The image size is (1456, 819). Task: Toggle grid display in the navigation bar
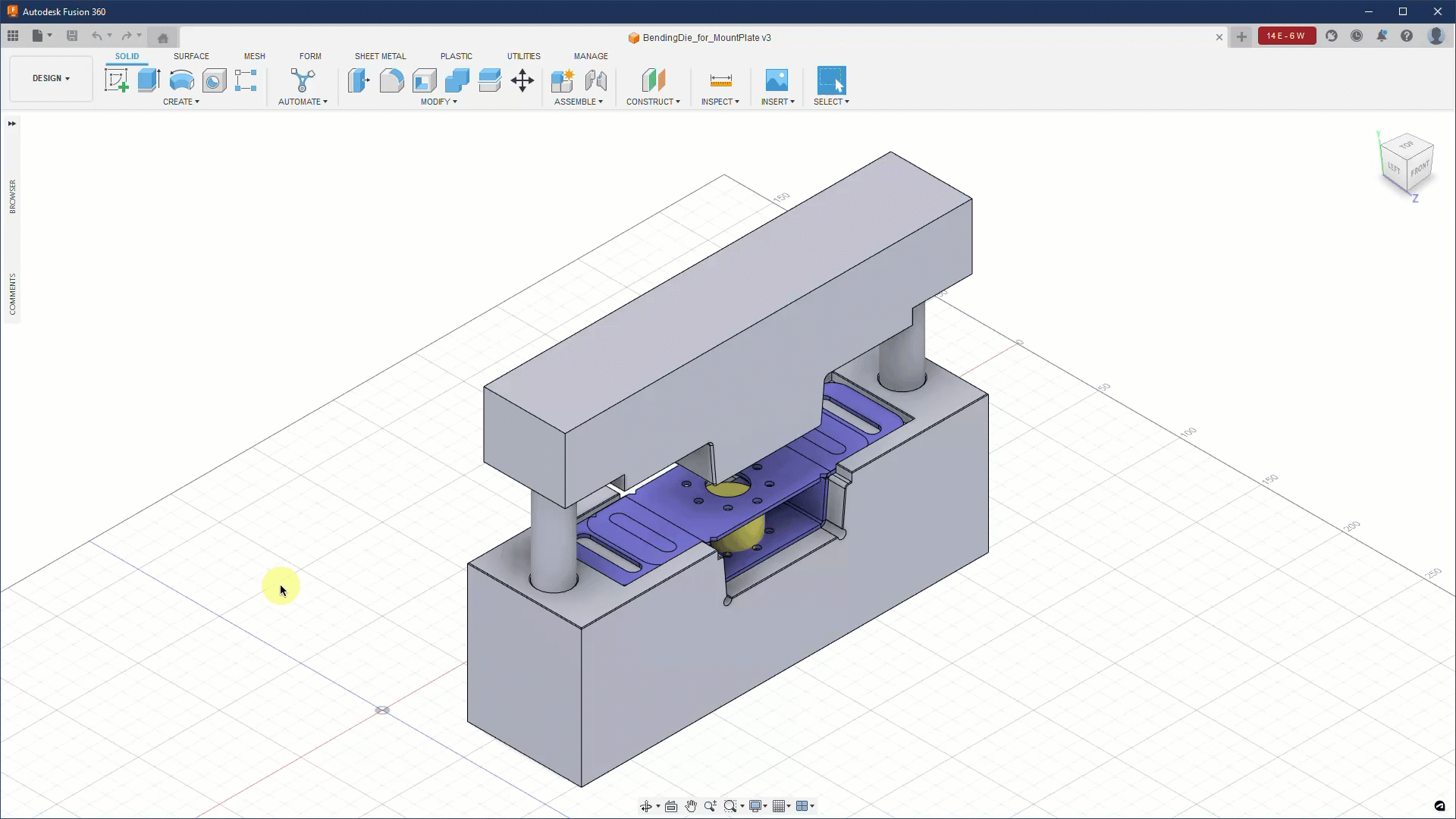pyautogui.click(x=779, y=806)
